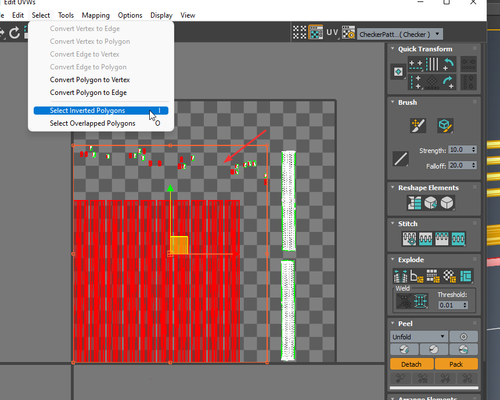Choose Select Inverted Polygons
The image size is (500, 400).
click(101, 111)
